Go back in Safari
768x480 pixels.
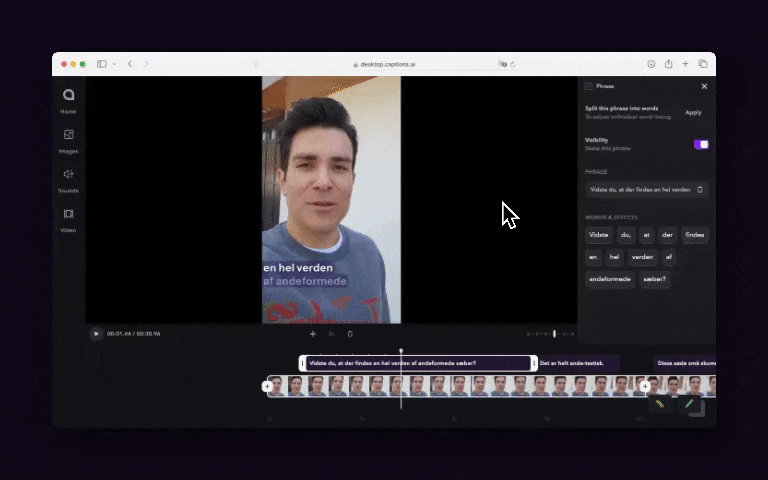(130, 64)
